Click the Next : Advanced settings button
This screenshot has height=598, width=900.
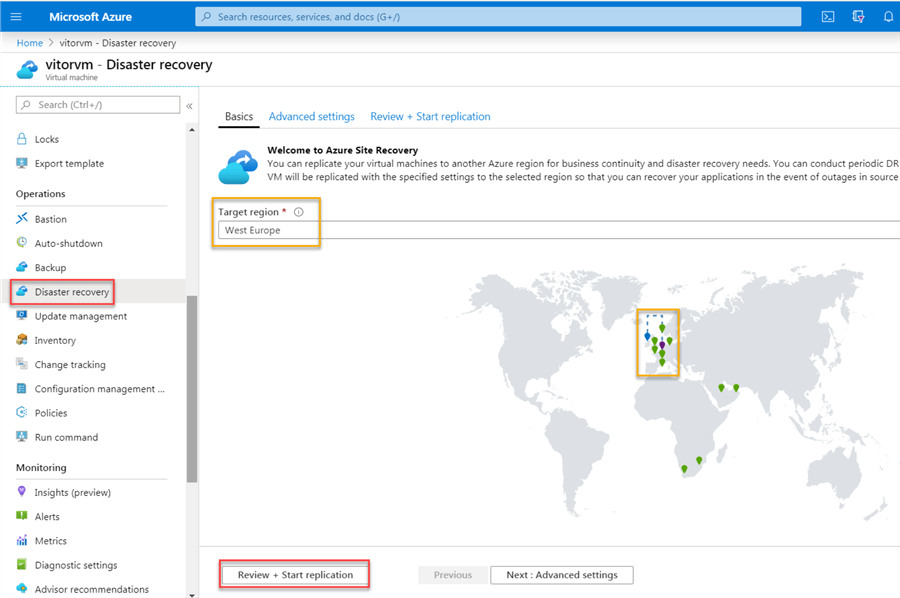click(x=561, y=575)
